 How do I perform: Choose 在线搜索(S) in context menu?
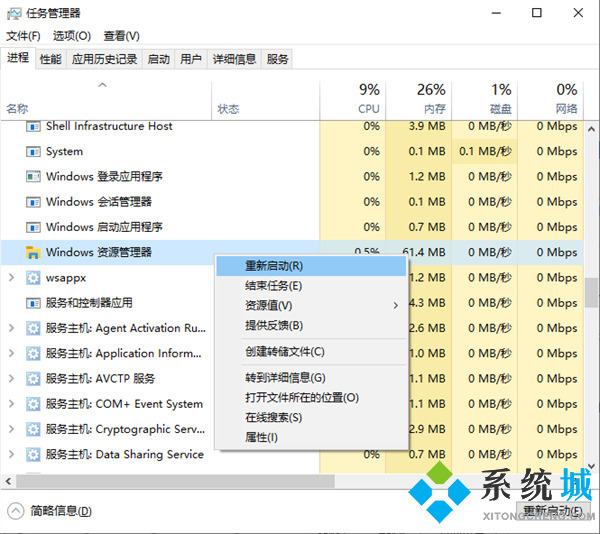311,418
